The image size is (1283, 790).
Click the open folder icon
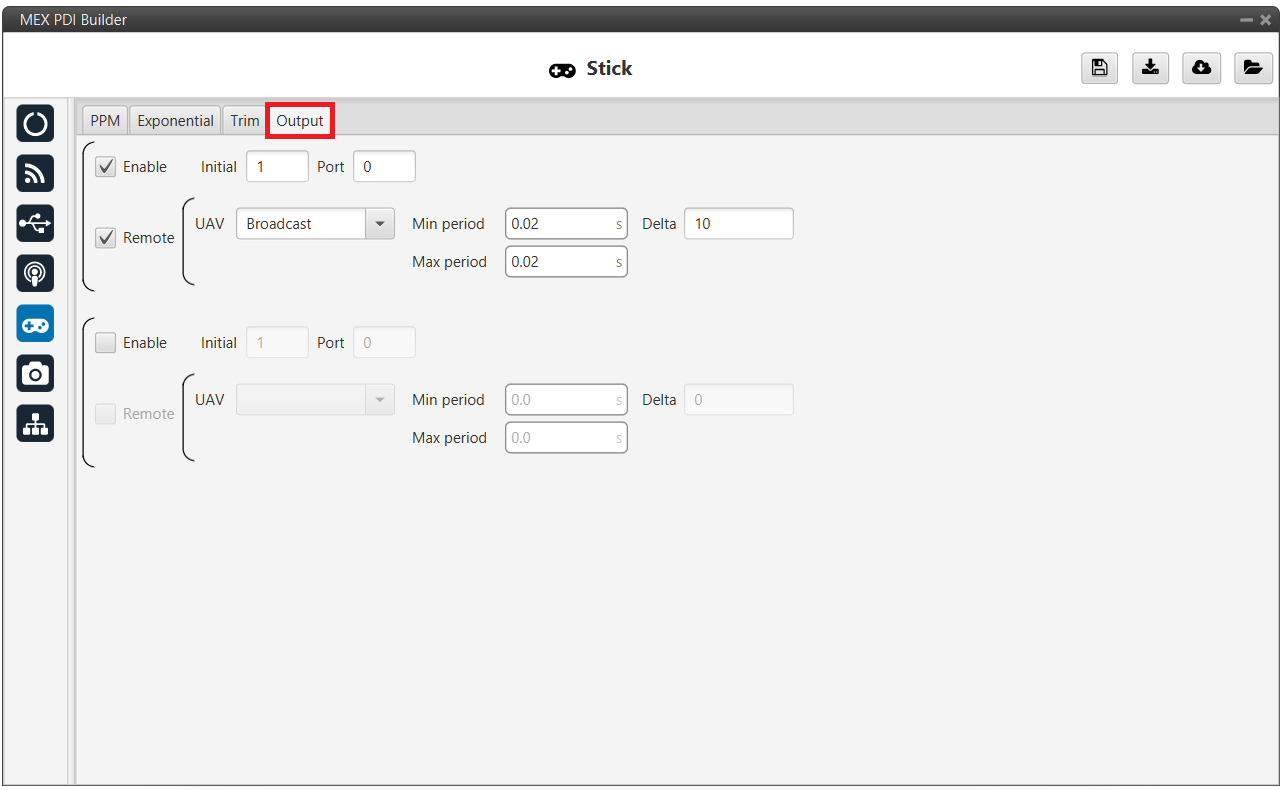click(x=1252, y=67)
